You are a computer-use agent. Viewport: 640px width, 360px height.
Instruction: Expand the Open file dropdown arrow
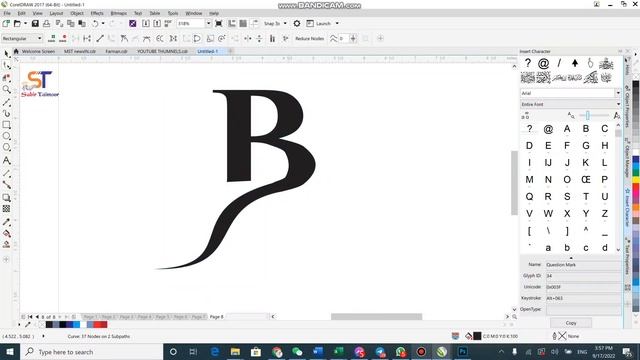pos(26,24)
